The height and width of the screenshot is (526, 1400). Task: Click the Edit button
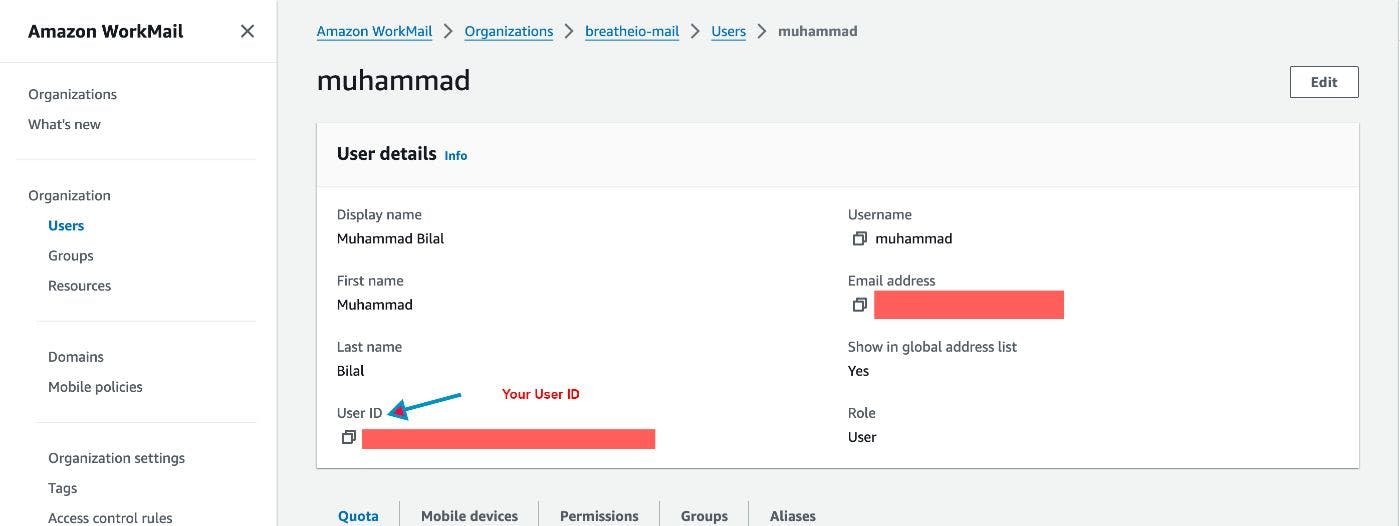(1323, 82)
